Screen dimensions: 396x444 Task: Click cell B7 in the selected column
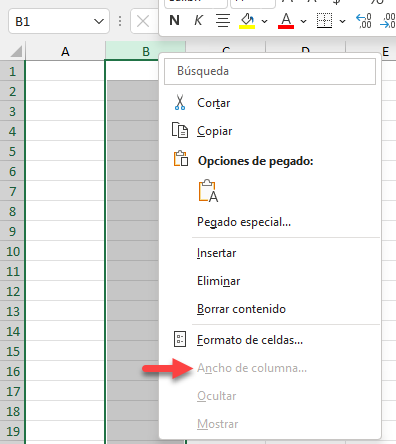(x=133, y=191)
